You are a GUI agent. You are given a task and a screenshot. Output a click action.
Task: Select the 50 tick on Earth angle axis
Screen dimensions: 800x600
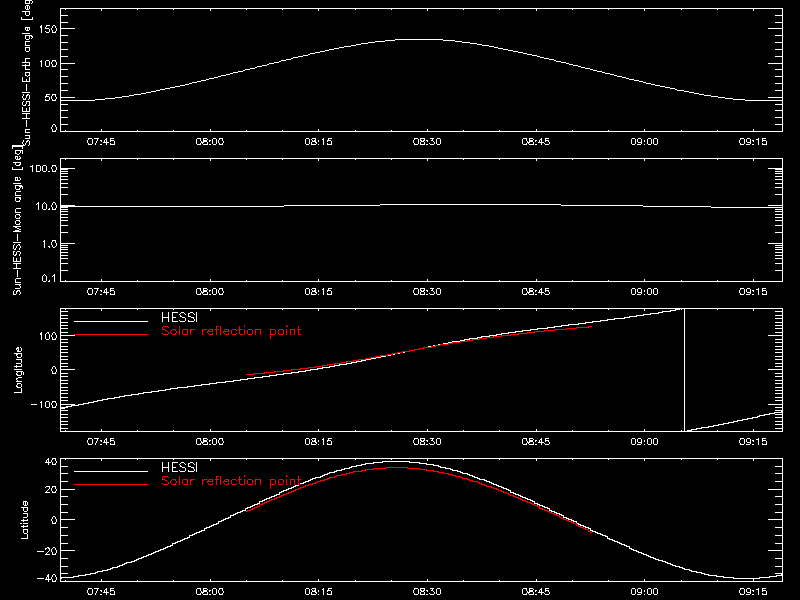(51, 97)
